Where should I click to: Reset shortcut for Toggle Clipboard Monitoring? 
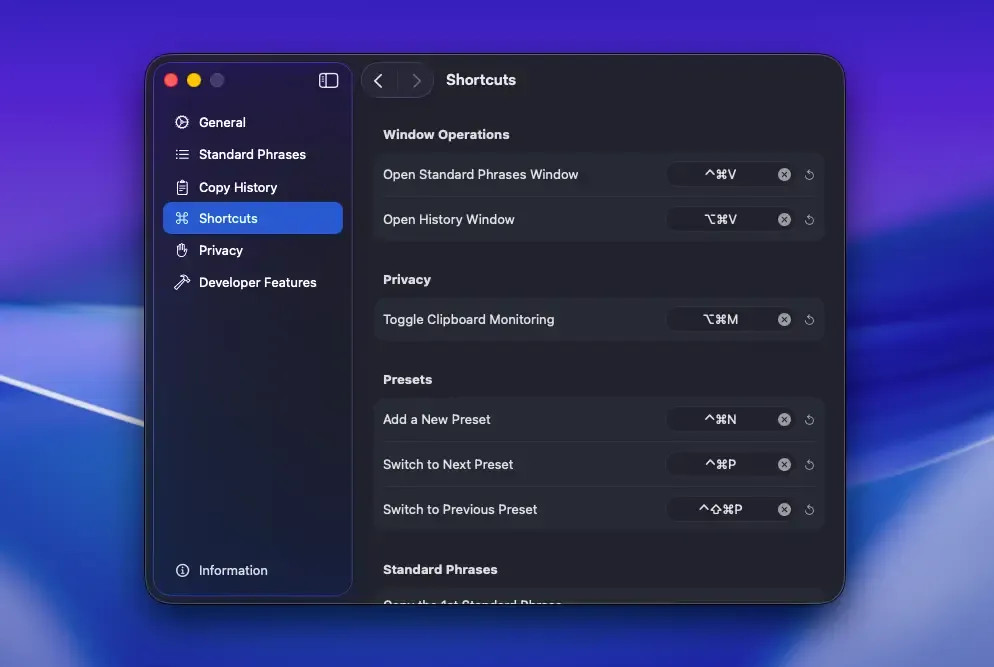(x=810, y=320)
